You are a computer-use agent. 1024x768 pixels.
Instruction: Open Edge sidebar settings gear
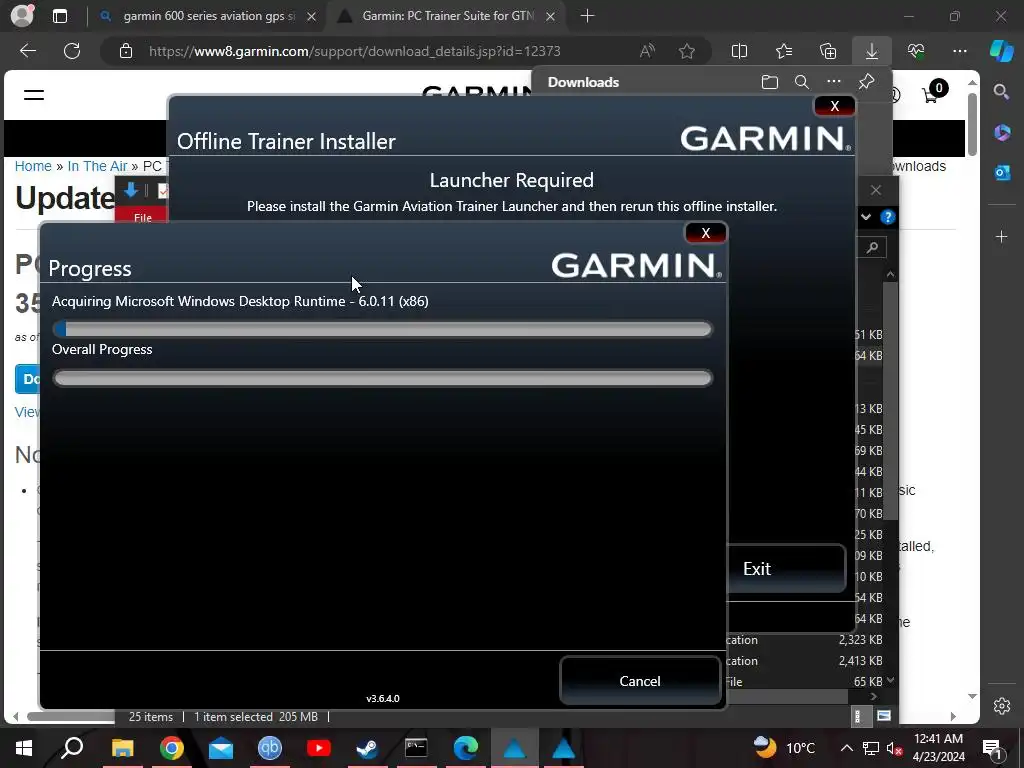(x=1002, y=706)
